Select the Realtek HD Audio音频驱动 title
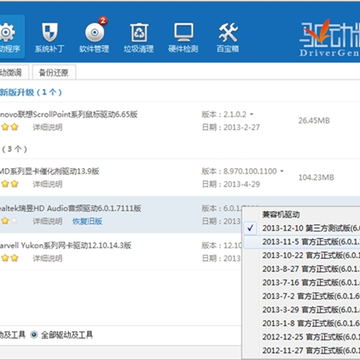This screenshot has height=360, width=360. [x=71, y=208]
